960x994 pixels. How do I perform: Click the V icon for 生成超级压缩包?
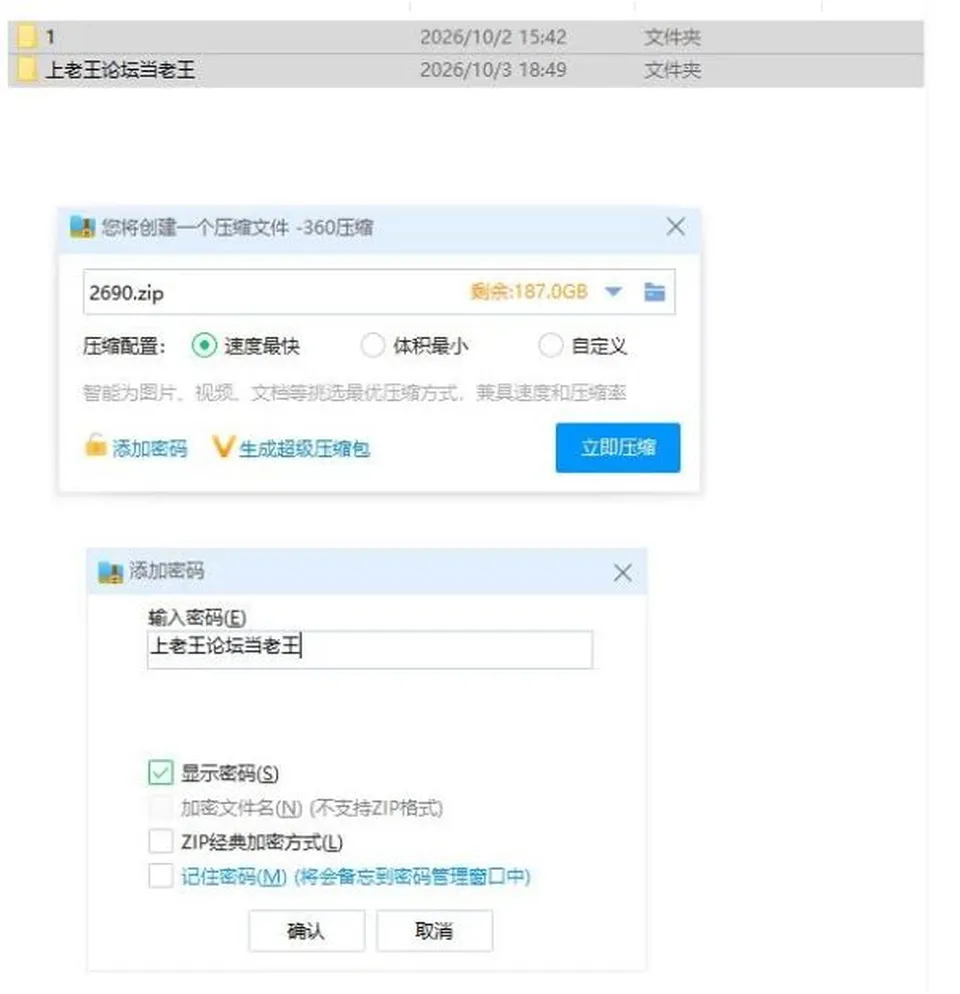click(223, 446)
